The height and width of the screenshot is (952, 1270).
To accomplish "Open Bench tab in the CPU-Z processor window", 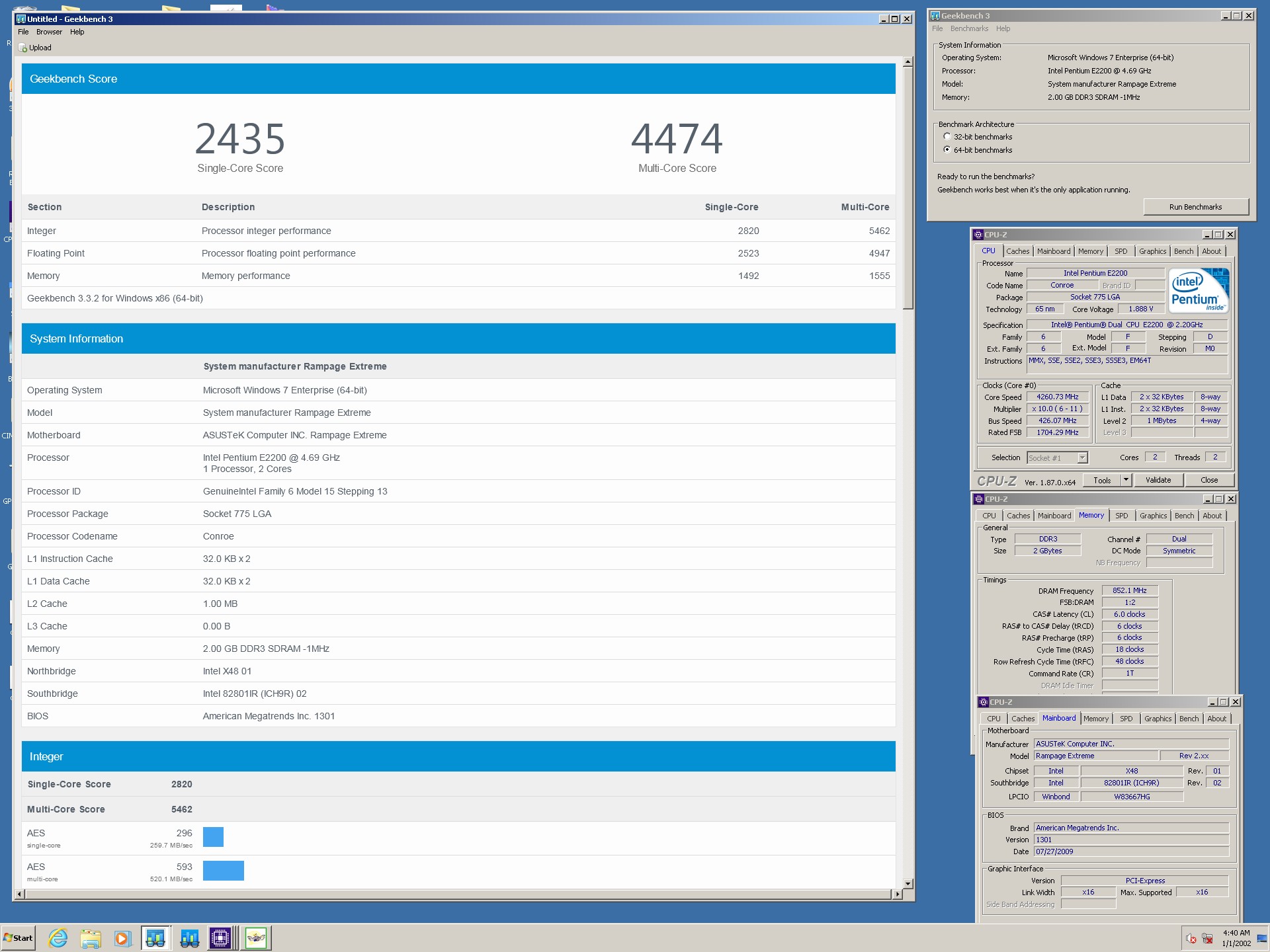I will coord(1183,251).
